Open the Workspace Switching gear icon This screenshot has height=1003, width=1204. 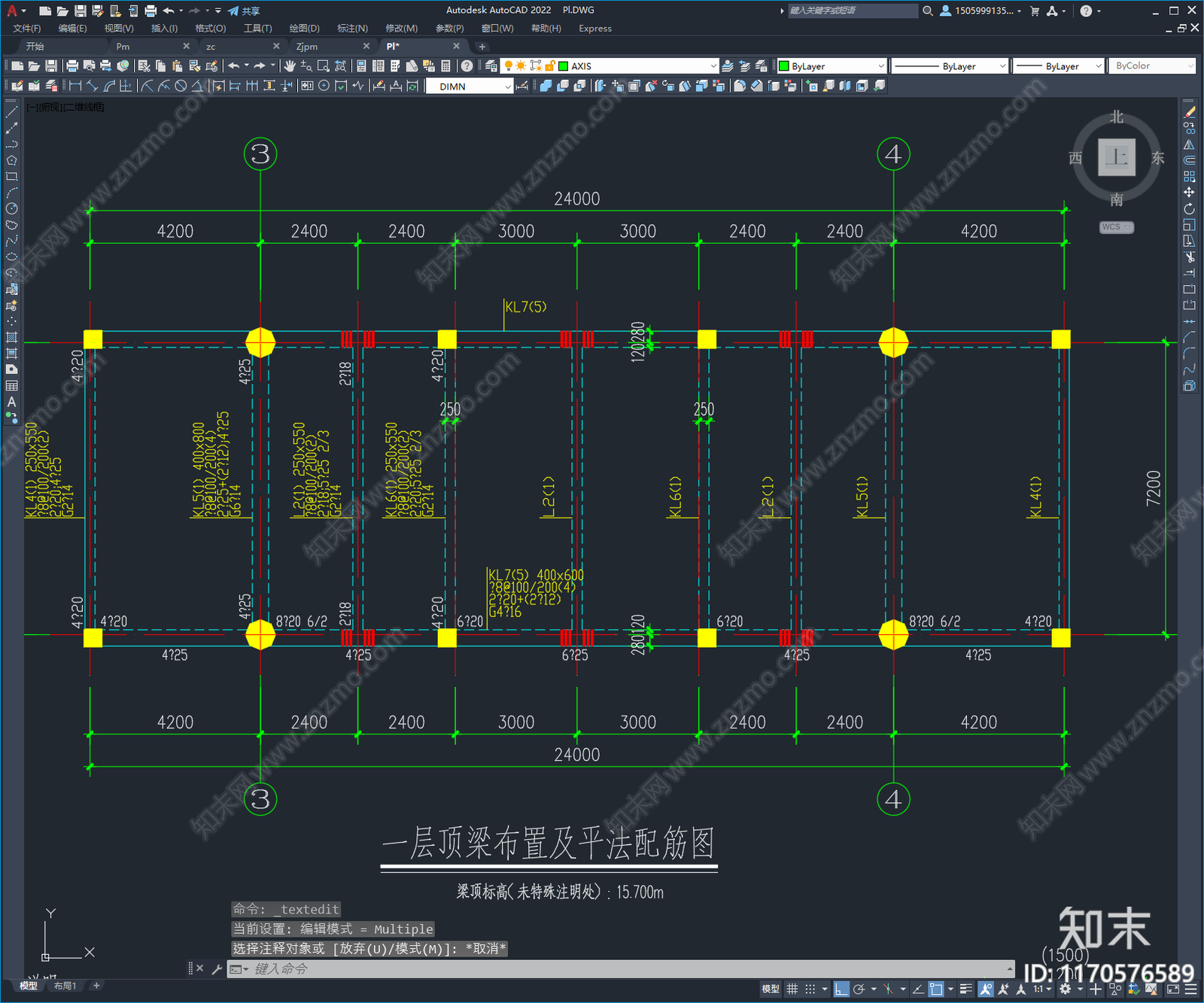coord(1066,989)
